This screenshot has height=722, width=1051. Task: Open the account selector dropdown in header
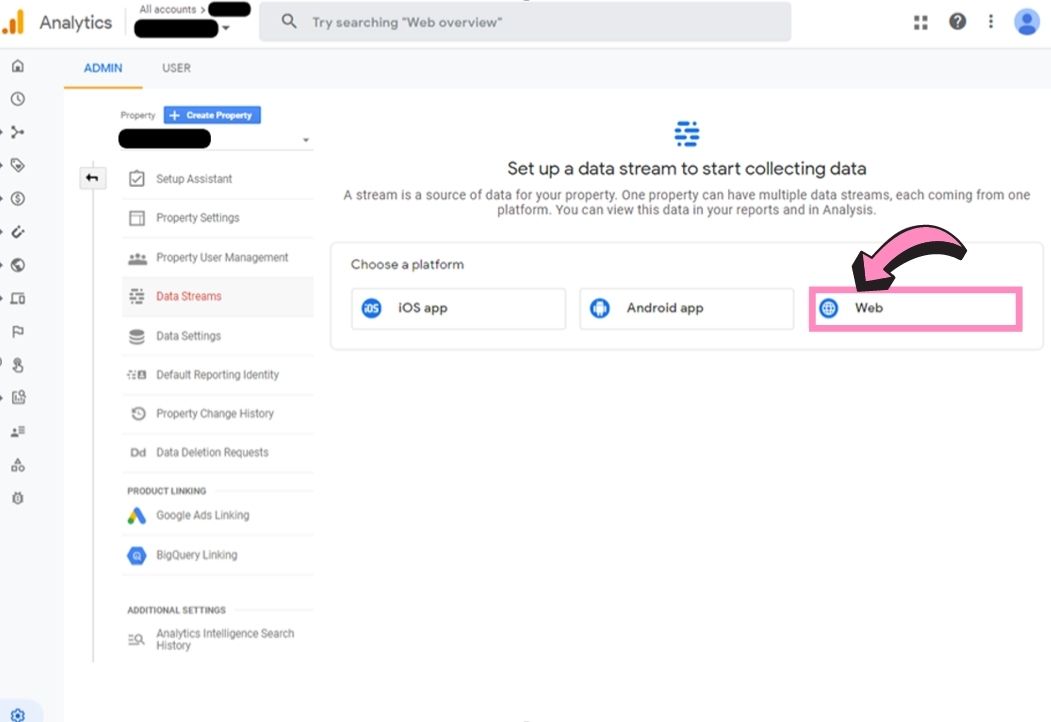tap(226, 28)
